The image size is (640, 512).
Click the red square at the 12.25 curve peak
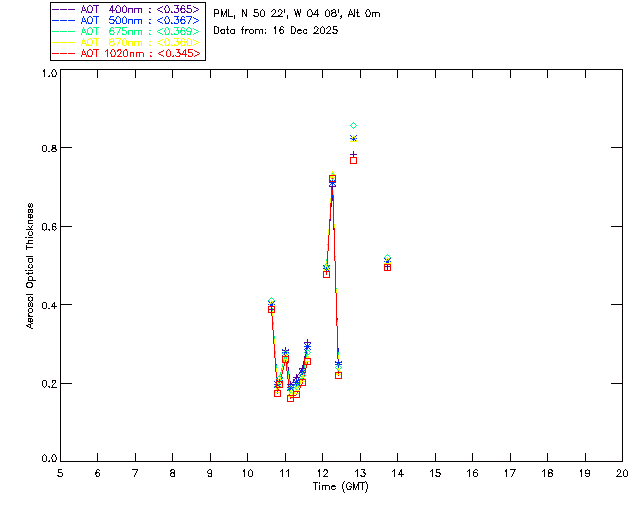332,179
